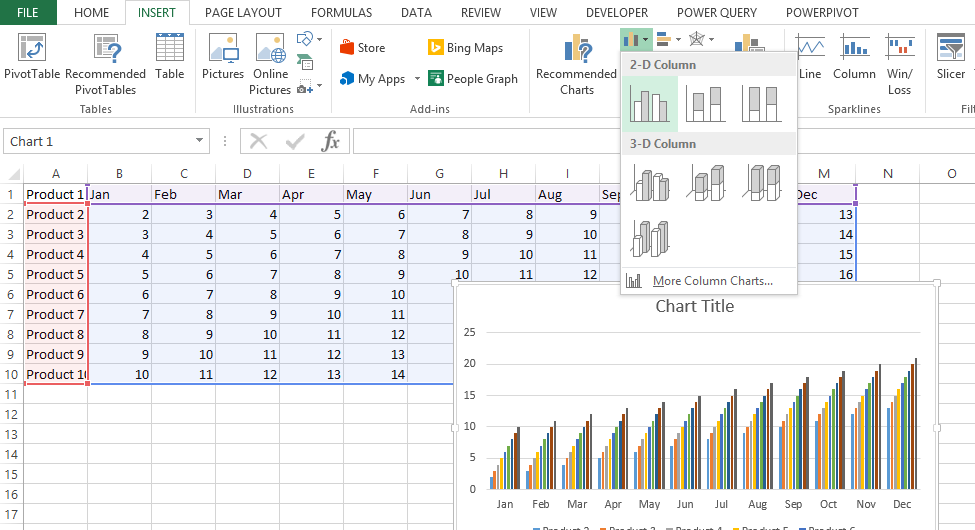Choose 2-D Clustered Column chart
The width and height of the screenshot is (975, 530).
point(649,104)
